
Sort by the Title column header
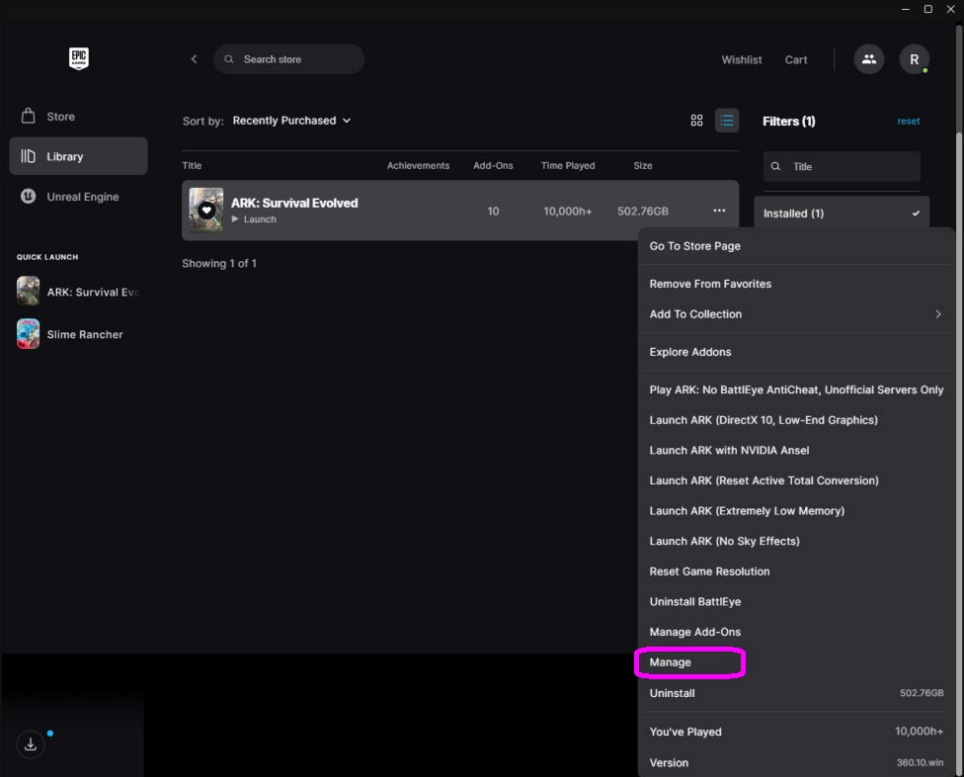tap(192, 165)
